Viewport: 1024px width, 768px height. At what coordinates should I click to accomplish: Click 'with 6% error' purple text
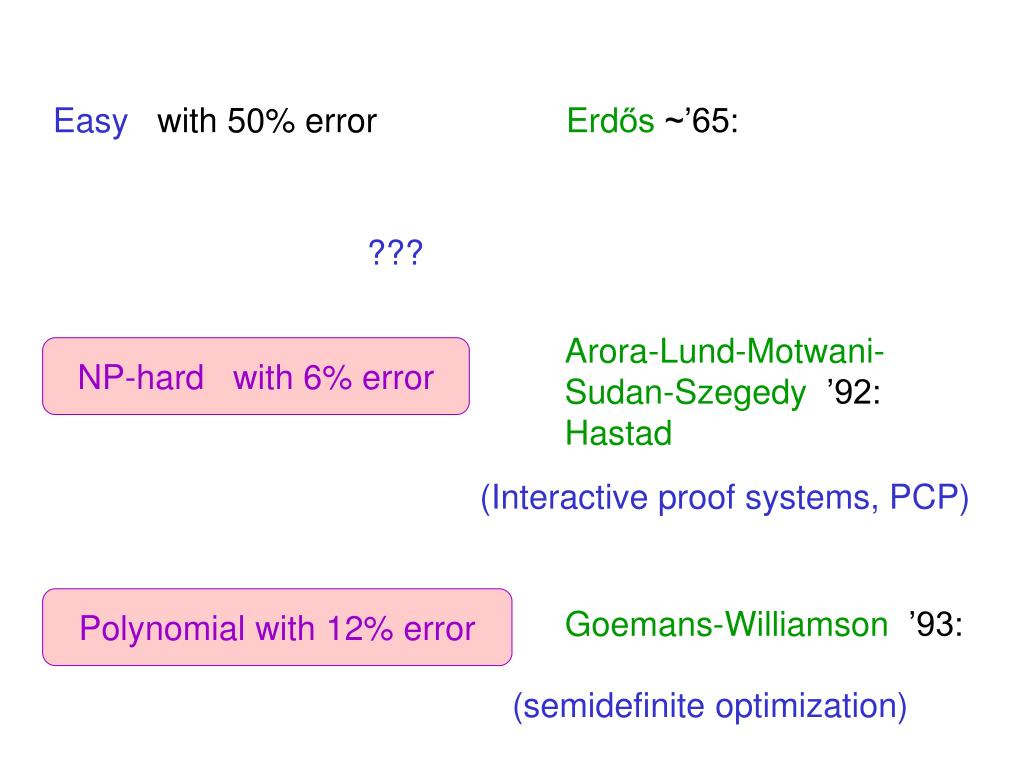coord(333,377)
